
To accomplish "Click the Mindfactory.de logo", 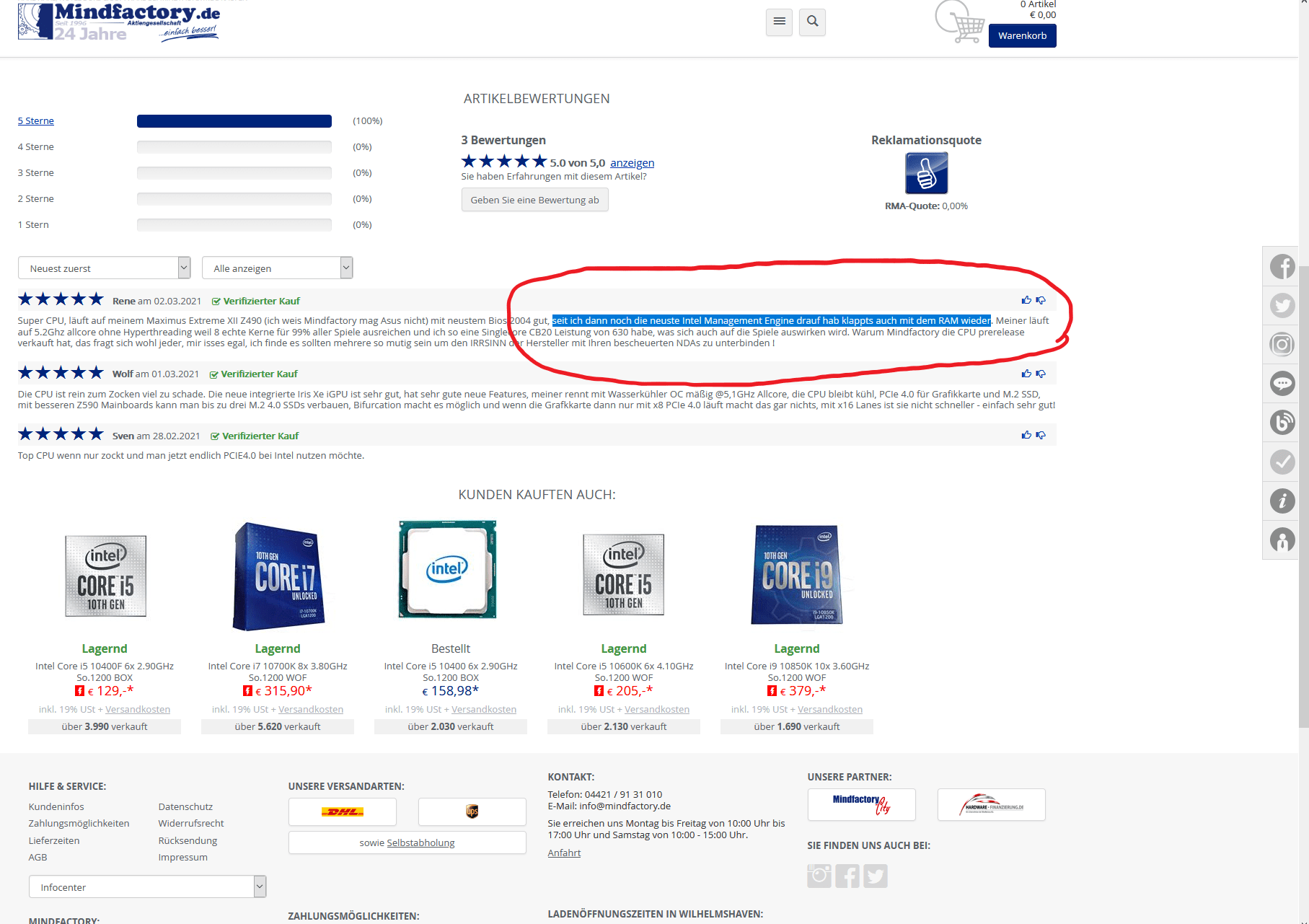I will click(x=119, y=22).
